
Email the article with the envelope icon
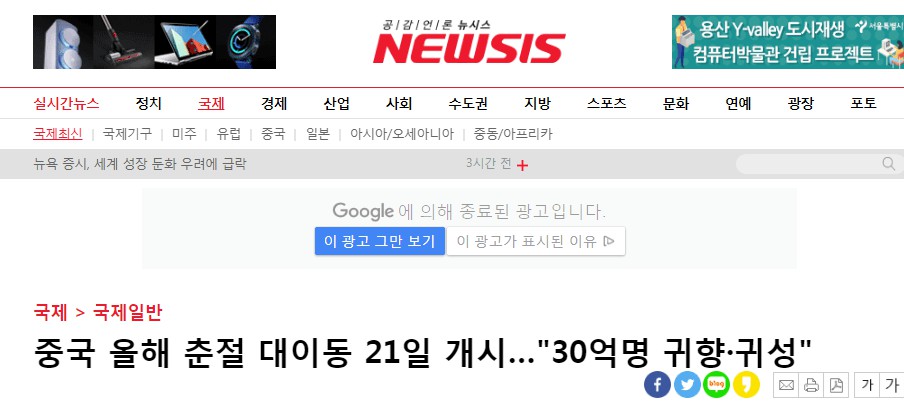(786, 385)
